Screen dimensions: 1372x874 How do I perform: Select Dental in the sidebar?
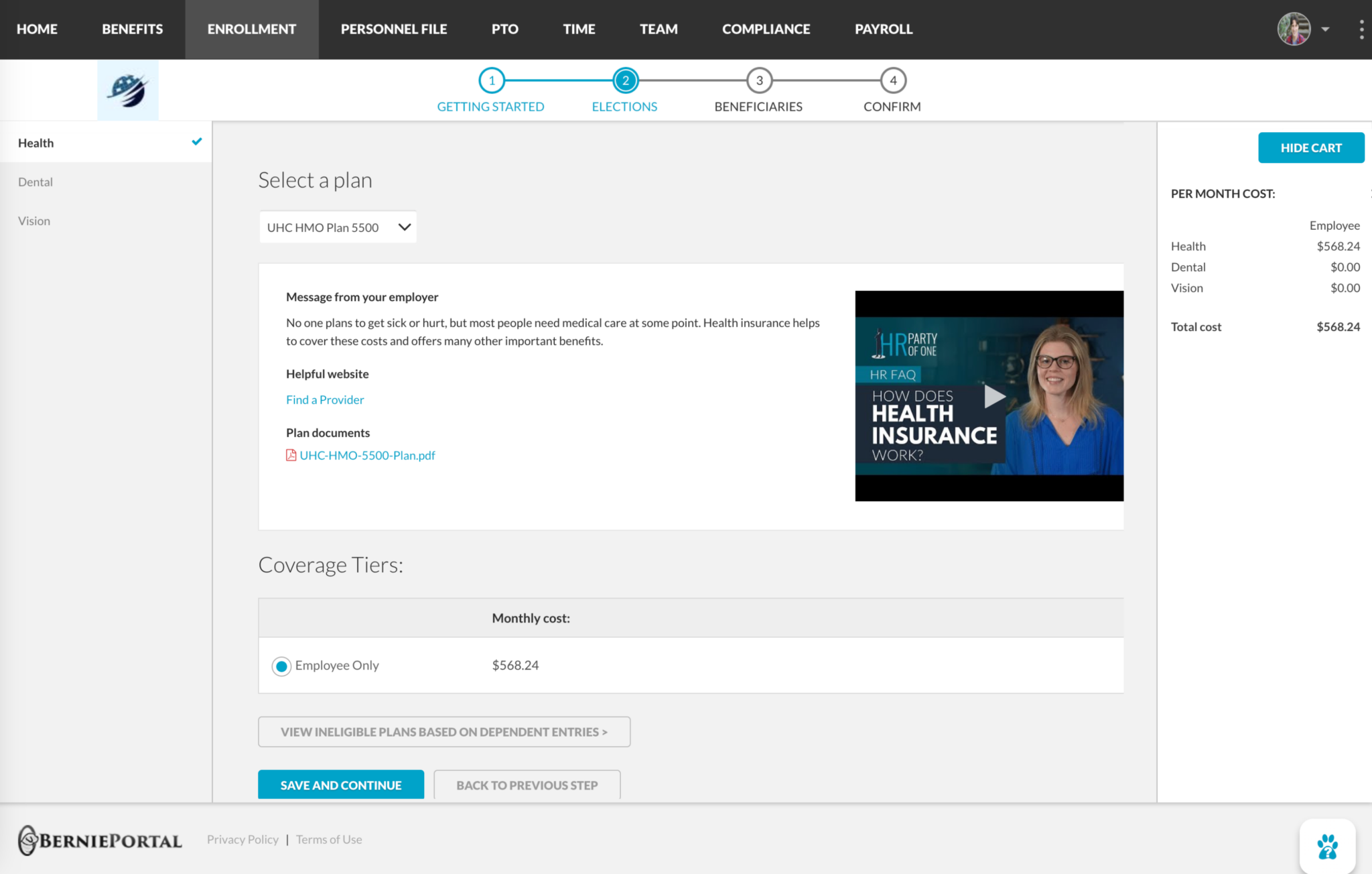[35, 182]
